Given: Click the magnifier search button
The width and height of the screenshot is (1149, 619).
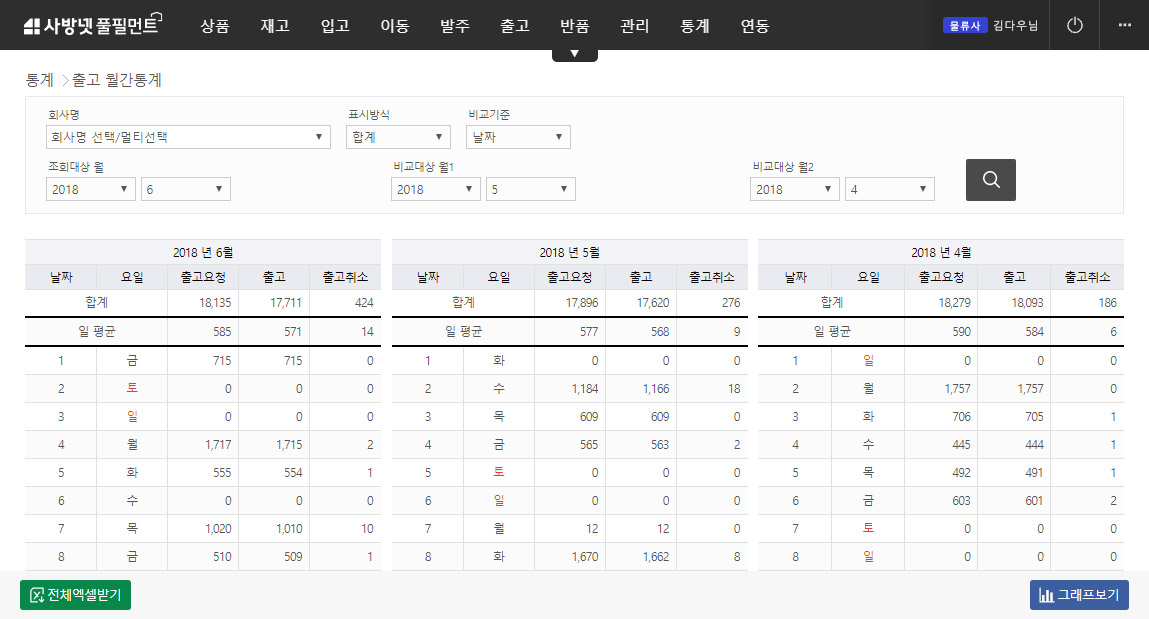Looking at the screenshot, I should click(990, 180).
